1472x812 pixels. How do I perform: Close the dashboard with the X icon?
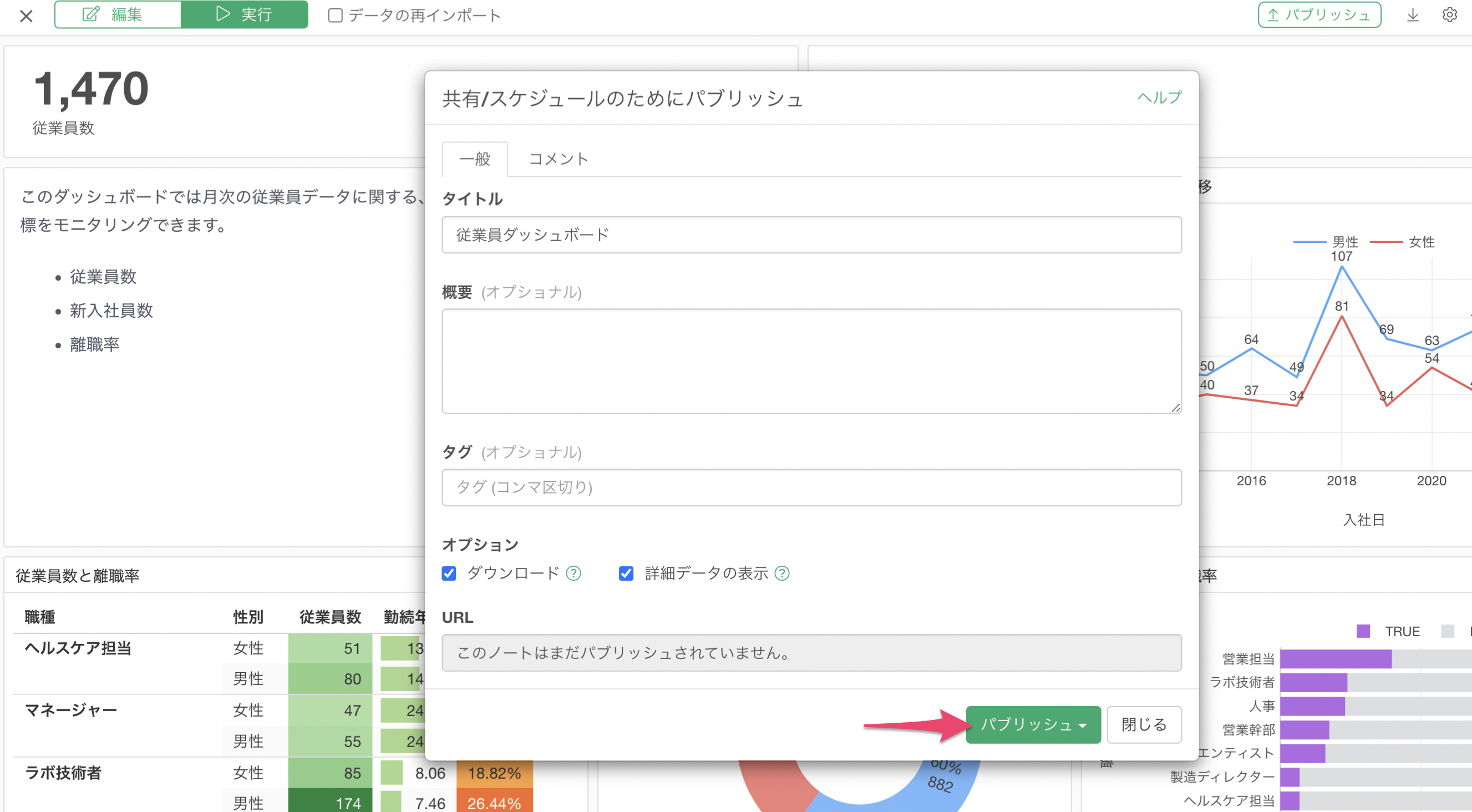tap(26, 16)
